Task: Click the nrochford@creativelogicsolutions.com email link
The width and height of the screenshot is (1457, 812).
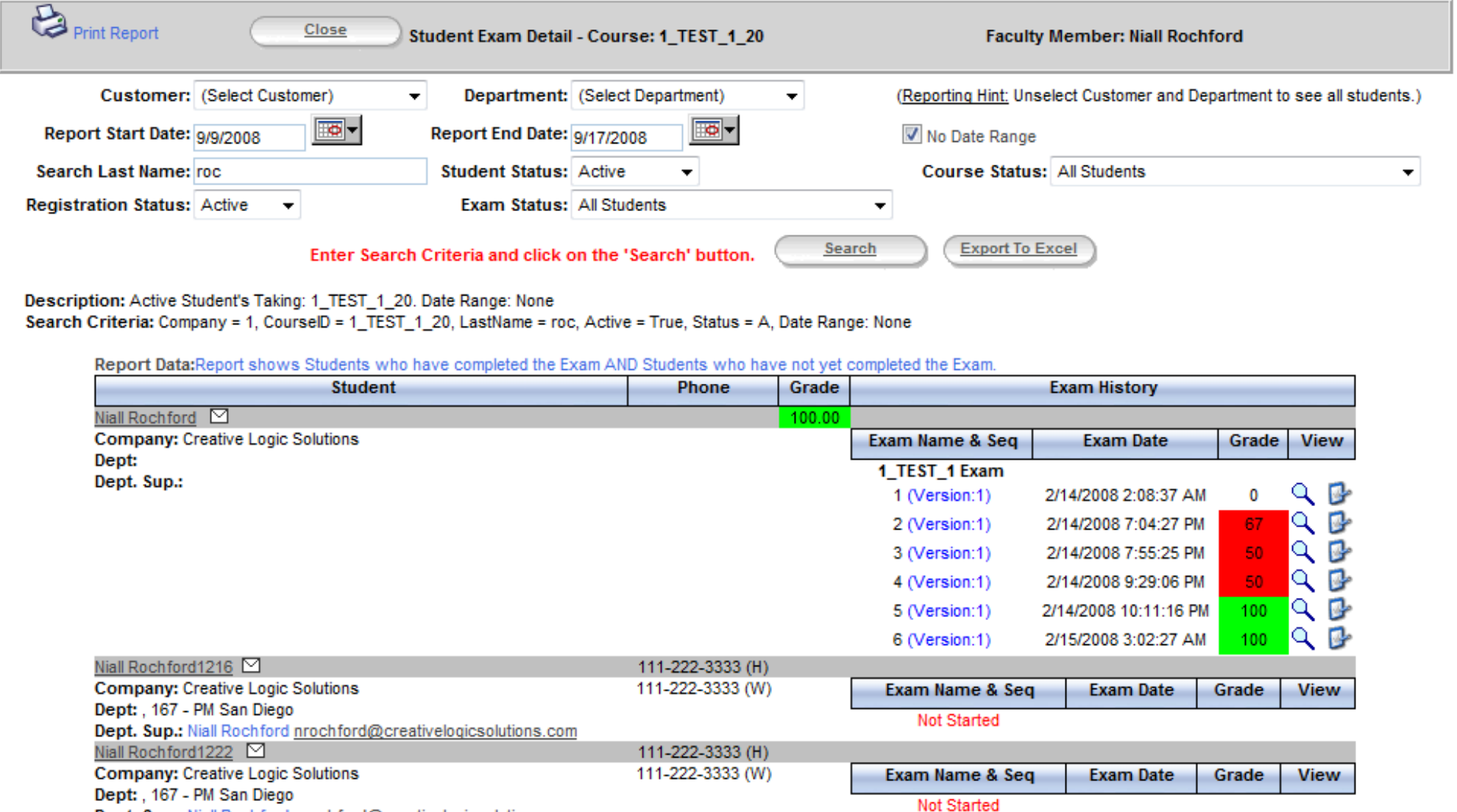Action: (435, 731)
